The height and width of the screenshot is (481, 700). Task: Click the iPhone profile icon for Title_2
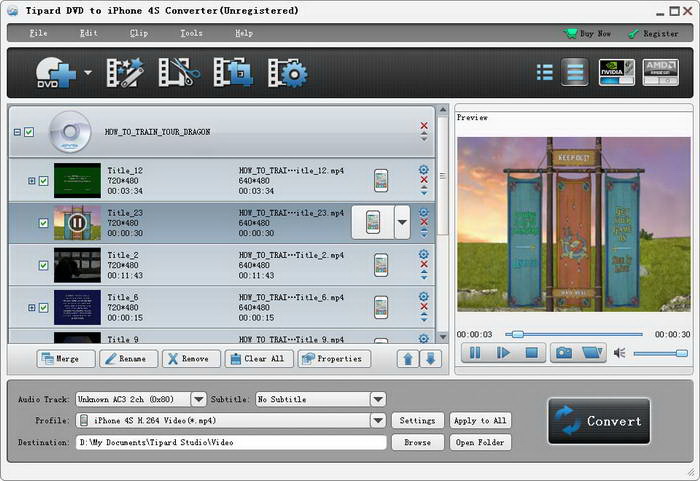pyautogui.click(x=381, y=265)
